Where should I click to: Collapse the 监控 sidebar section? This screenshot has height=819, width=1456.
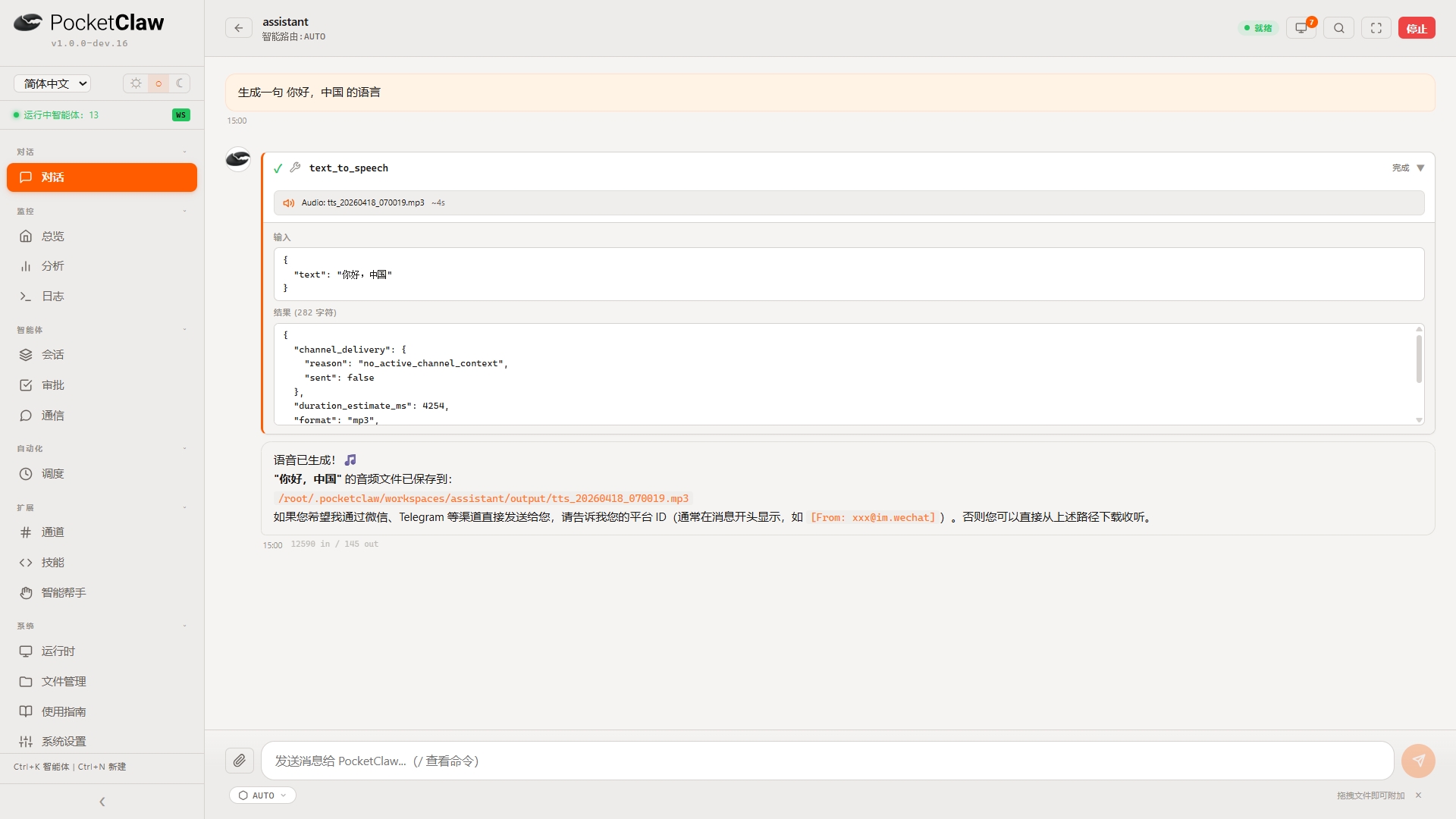[x=184, y=211]
